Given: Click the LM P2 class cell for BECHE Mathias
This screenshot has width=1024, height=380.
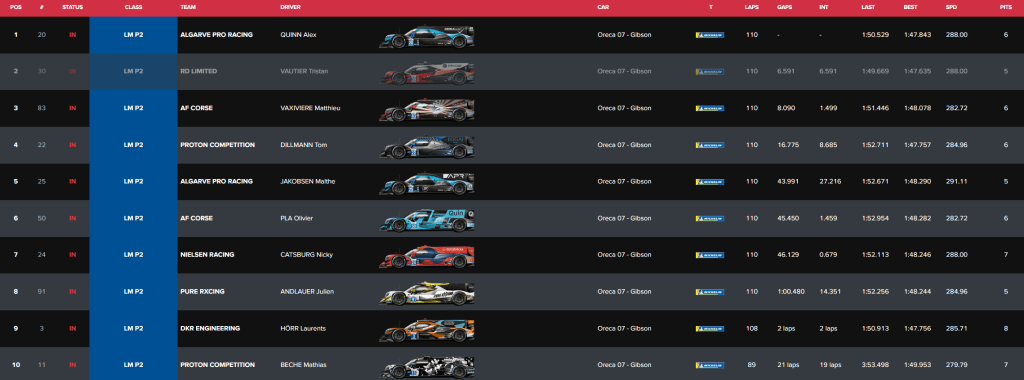Looking at the screenshot, I should [x=133, y=364].
